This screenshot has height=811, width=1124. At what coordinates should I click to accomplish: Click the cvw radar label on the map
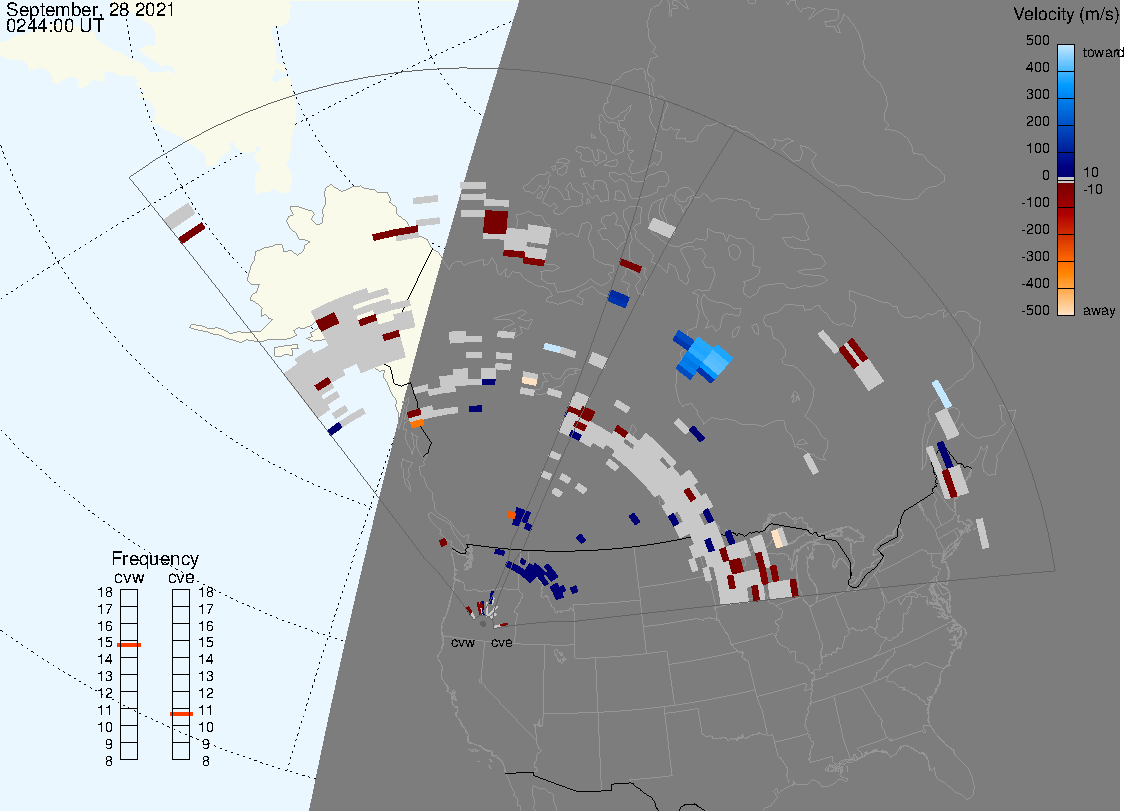click(463, 642)
